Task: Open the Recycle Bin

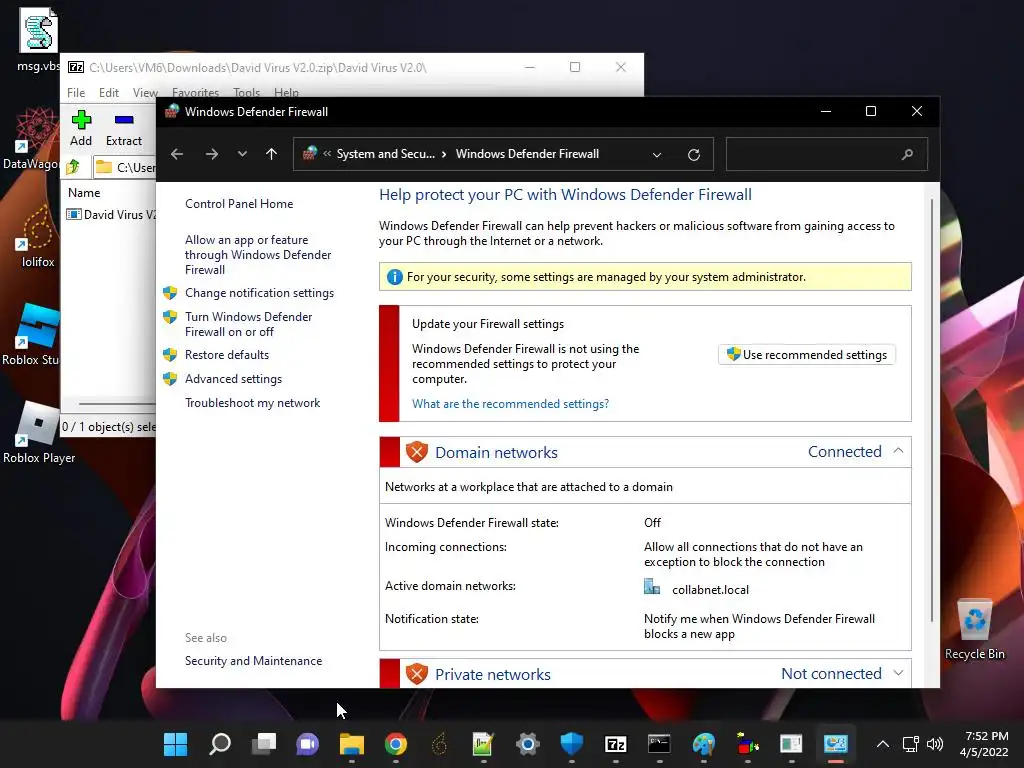Action: click(x=974, y=629)
